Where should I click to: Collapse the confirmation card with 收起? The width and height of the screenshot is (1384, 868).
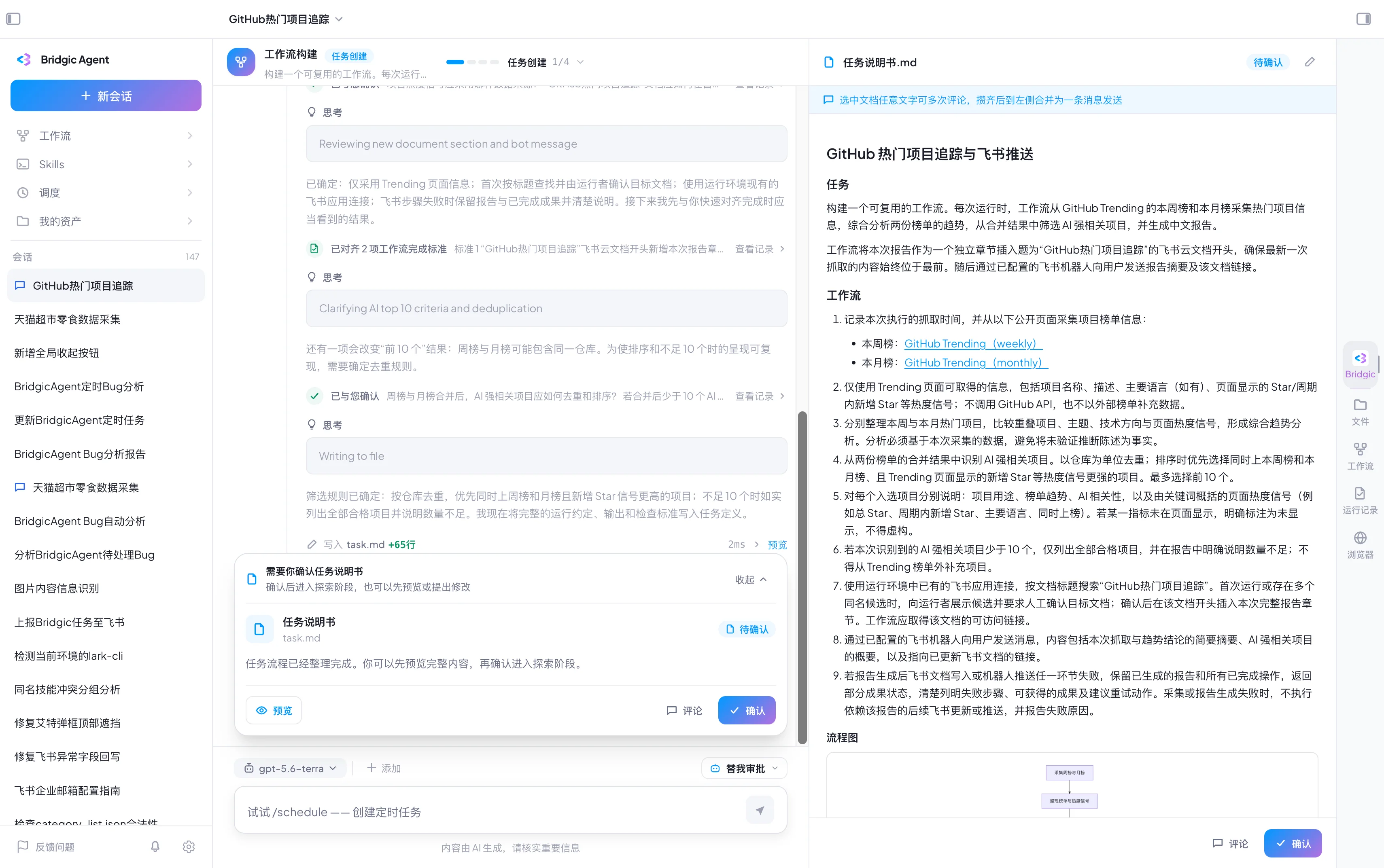[751, 579]
